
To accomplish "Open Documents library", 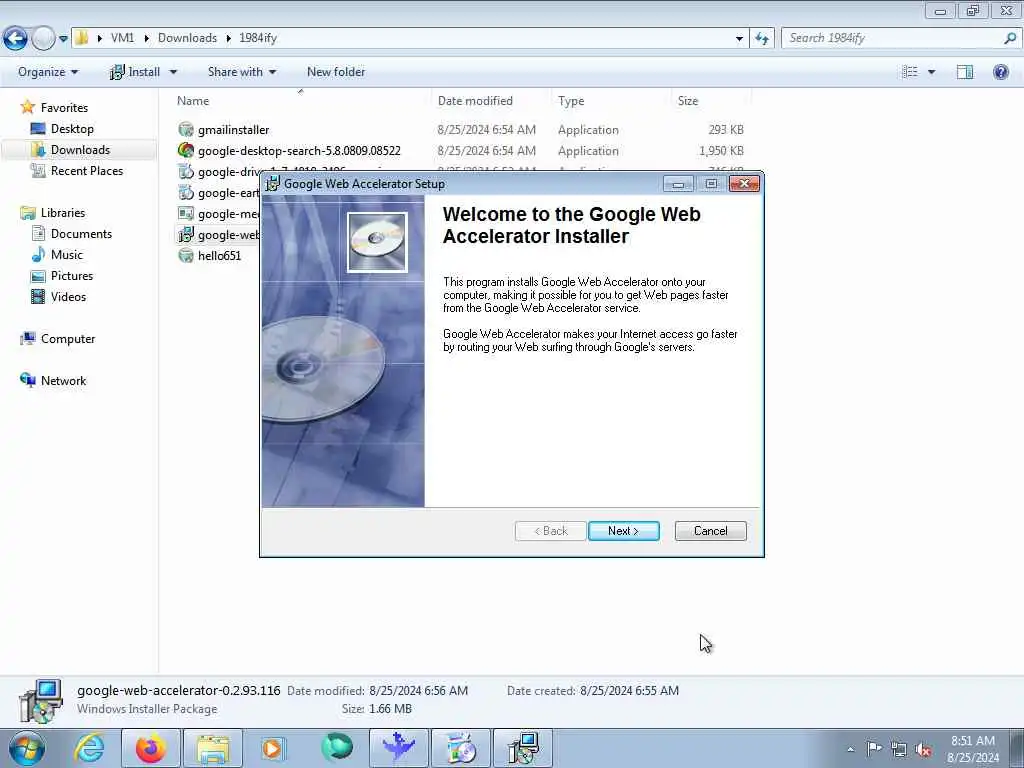I will (x=81, y=234).
